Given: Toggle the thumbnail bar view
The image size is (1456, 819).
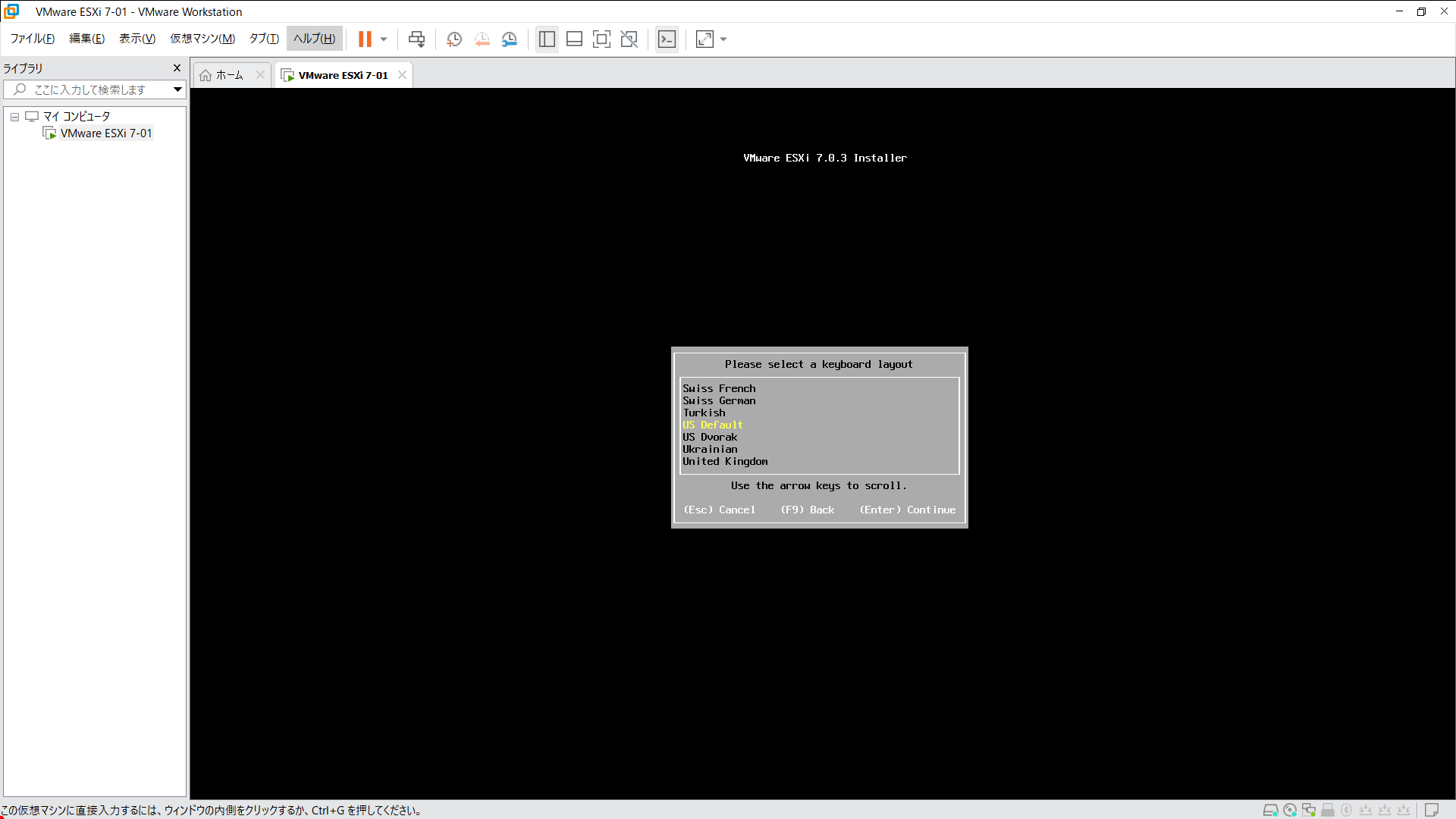Looking at the screenshot, I should pyautogui.click(x=574, y=39).
